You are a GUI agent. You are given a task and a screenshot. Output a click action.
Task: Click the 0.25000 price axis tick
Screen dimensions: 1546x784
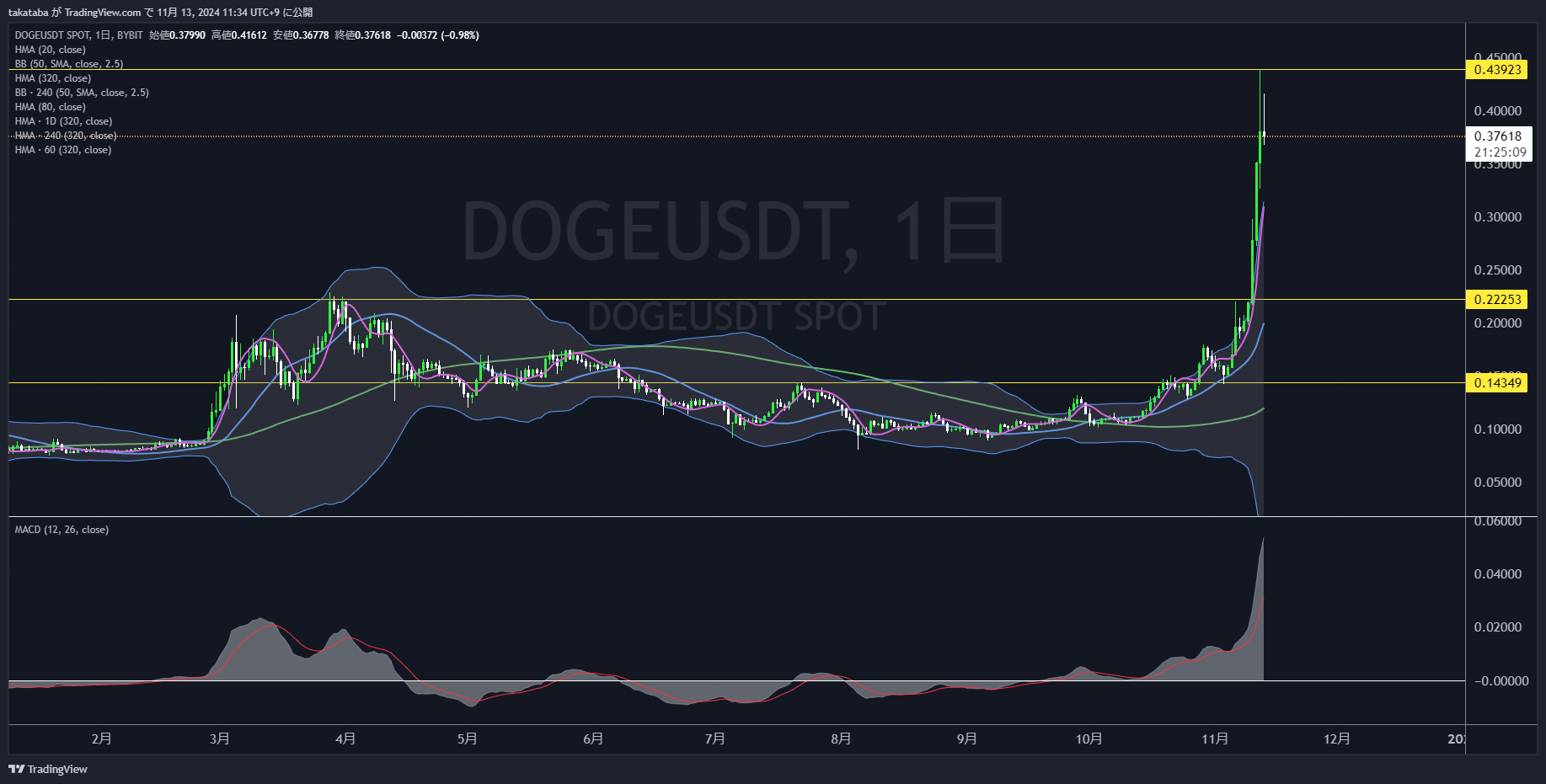pos(1498,269)
